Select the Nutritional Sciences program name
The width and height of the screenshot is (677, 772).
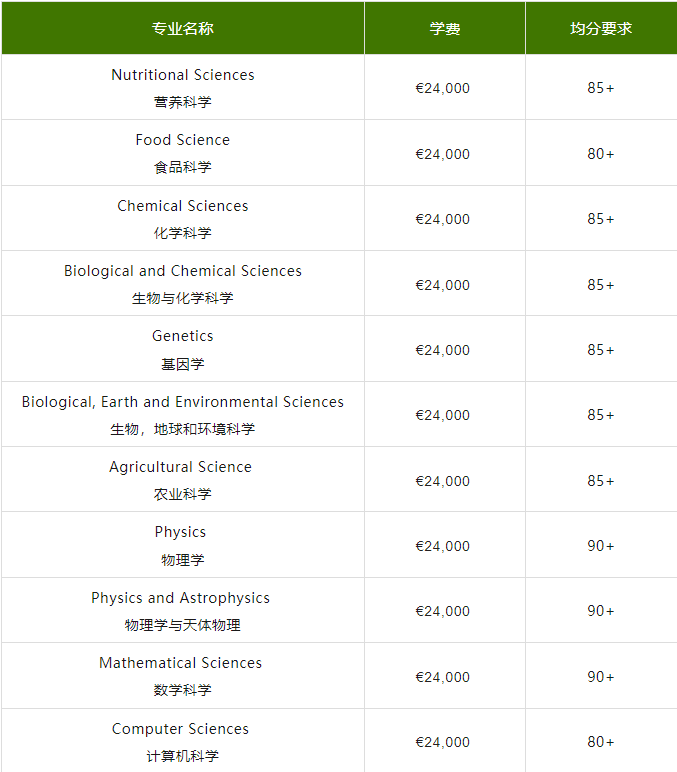click(x=183, y=75)
